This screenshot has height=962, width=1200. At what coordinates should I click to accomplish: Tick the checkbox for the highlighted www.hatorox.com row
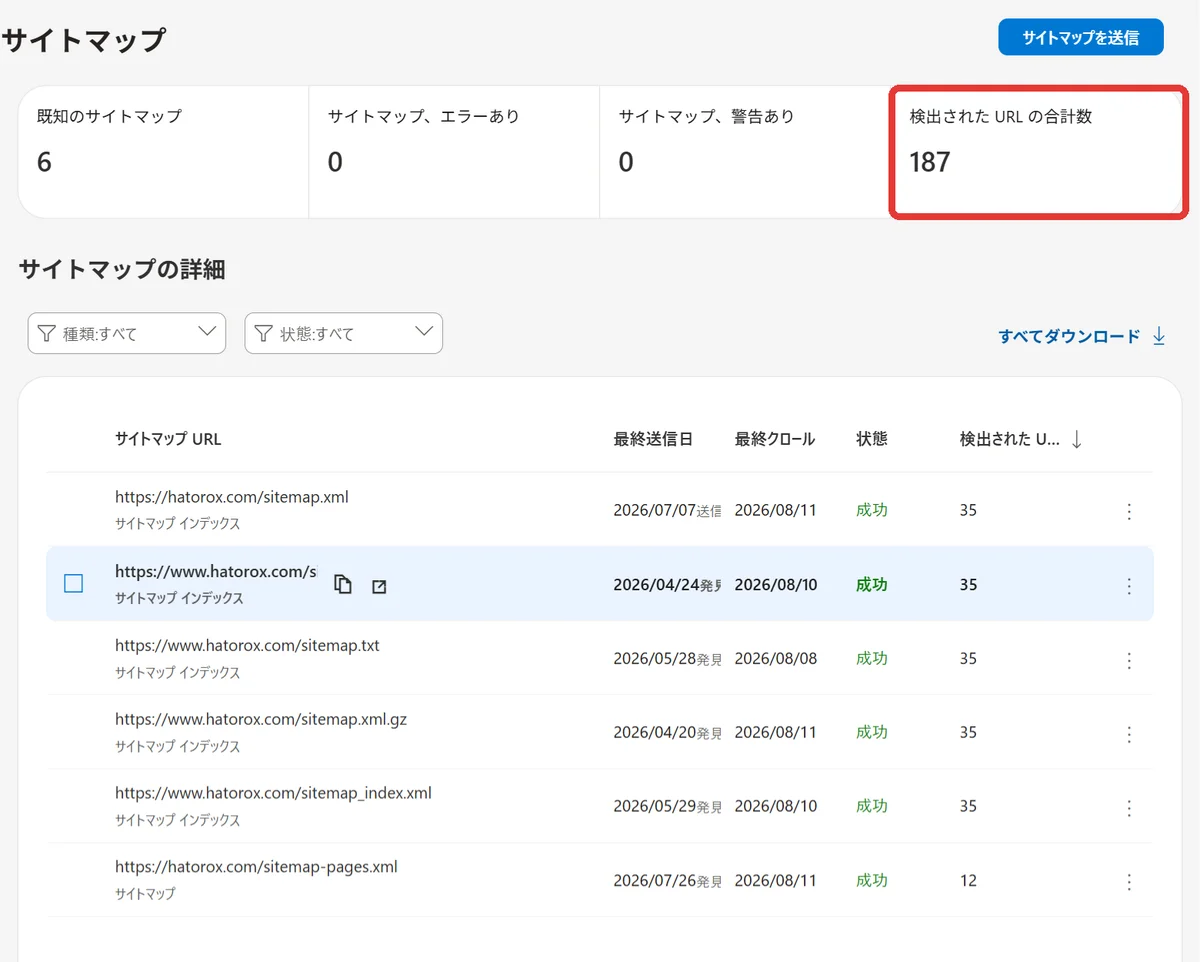[x=73, y=583]
